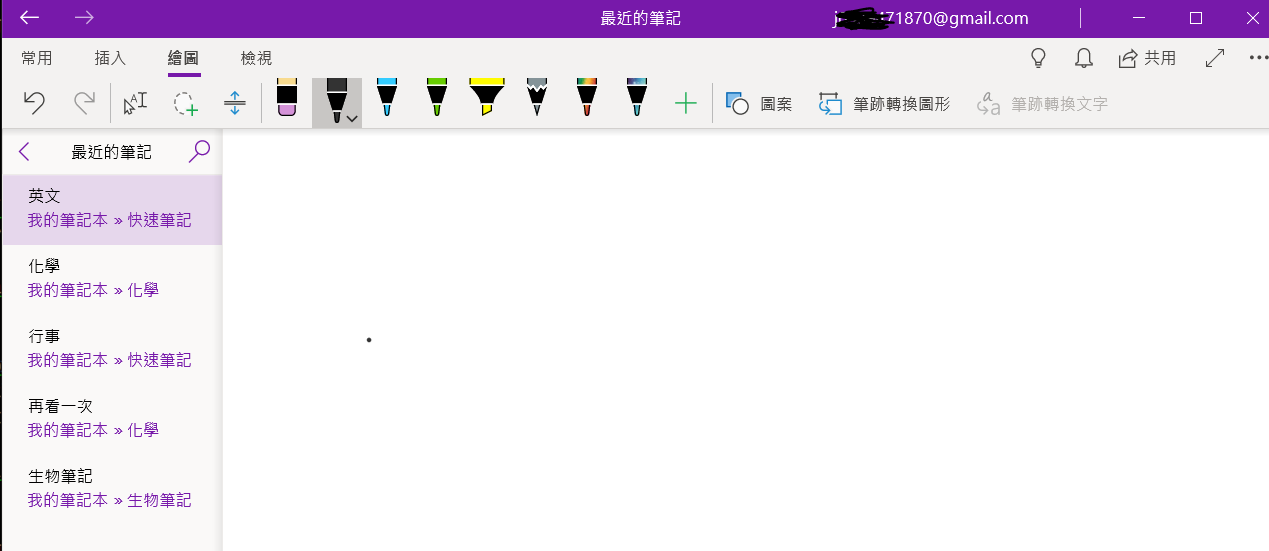This screenshot has width=1269, height=551.
Task: Open the black pen options dropdown
Action: [x=352, y=118]
